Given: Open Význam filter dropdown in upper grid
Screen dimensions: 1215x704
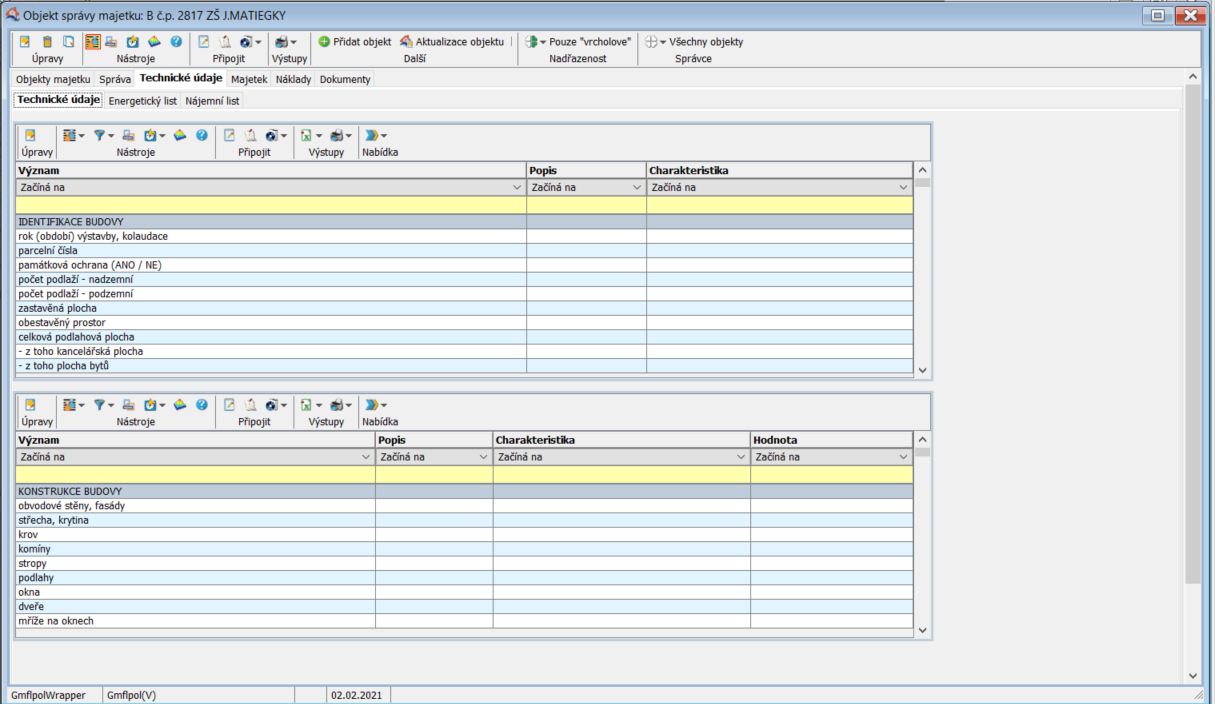Looking at the screenshot, I should (517, 187).
